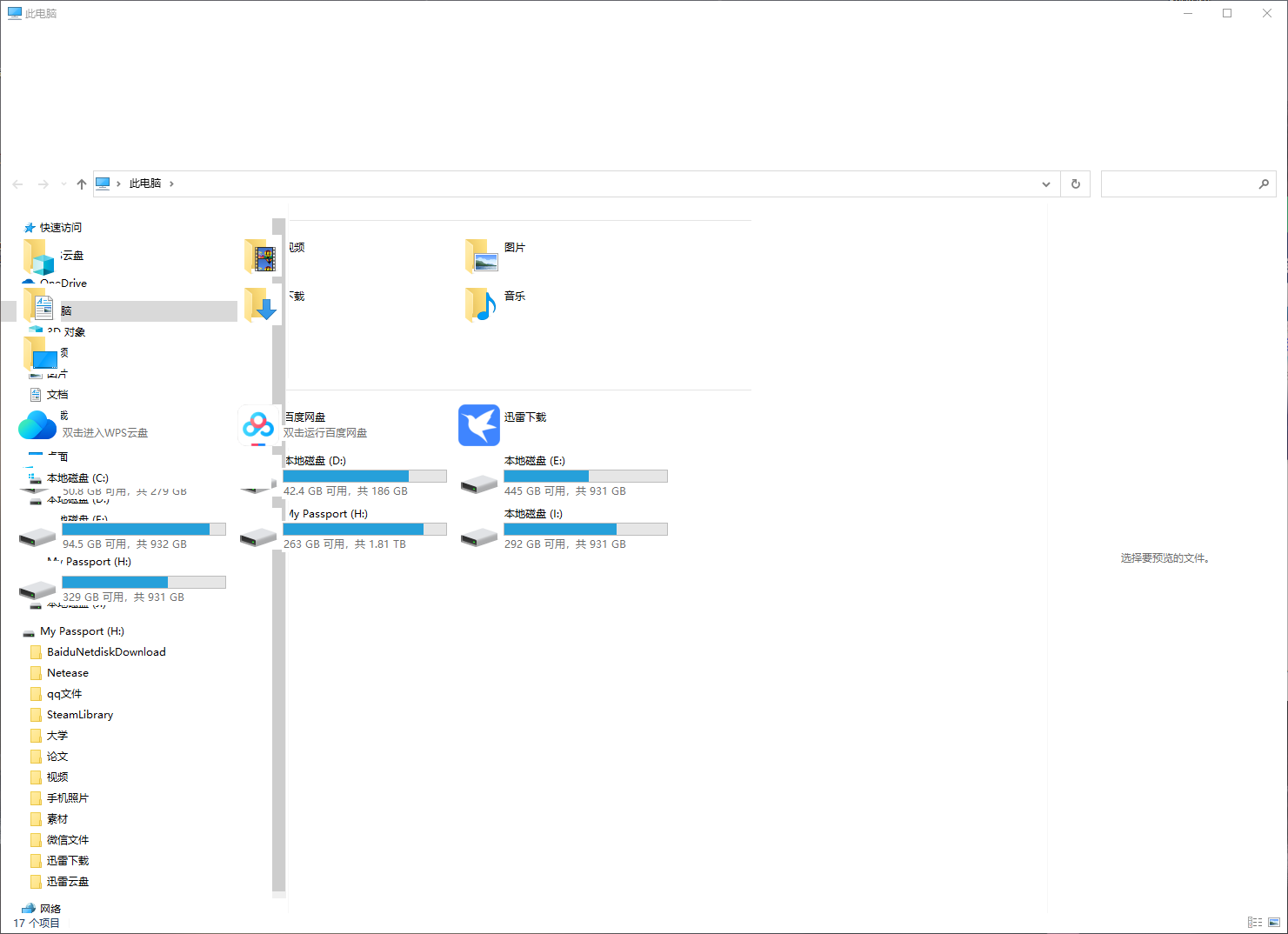Launch the 百度网盘 icon

pos(258,425)
